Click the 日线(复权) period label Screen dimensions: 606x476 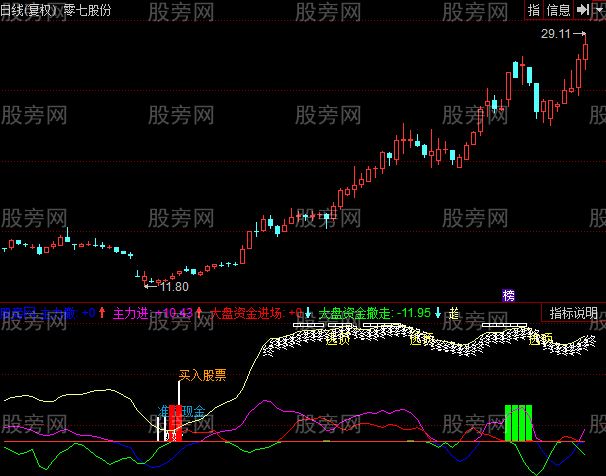[x=29, y=9]
